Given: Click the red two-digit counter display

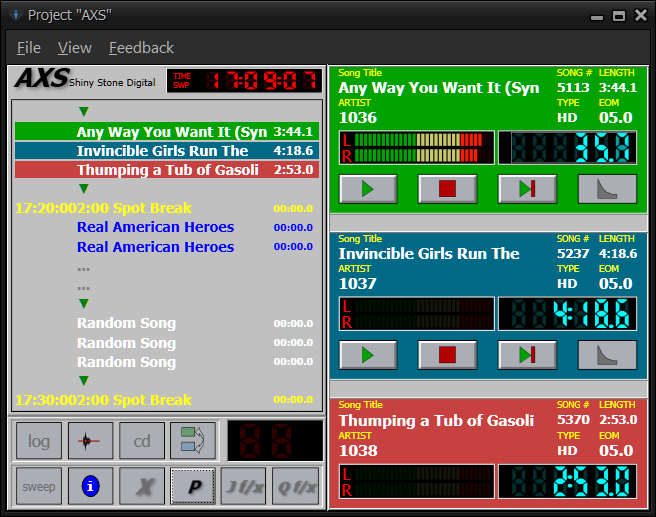Looking at the screenshot, I should tap(275, 441).
